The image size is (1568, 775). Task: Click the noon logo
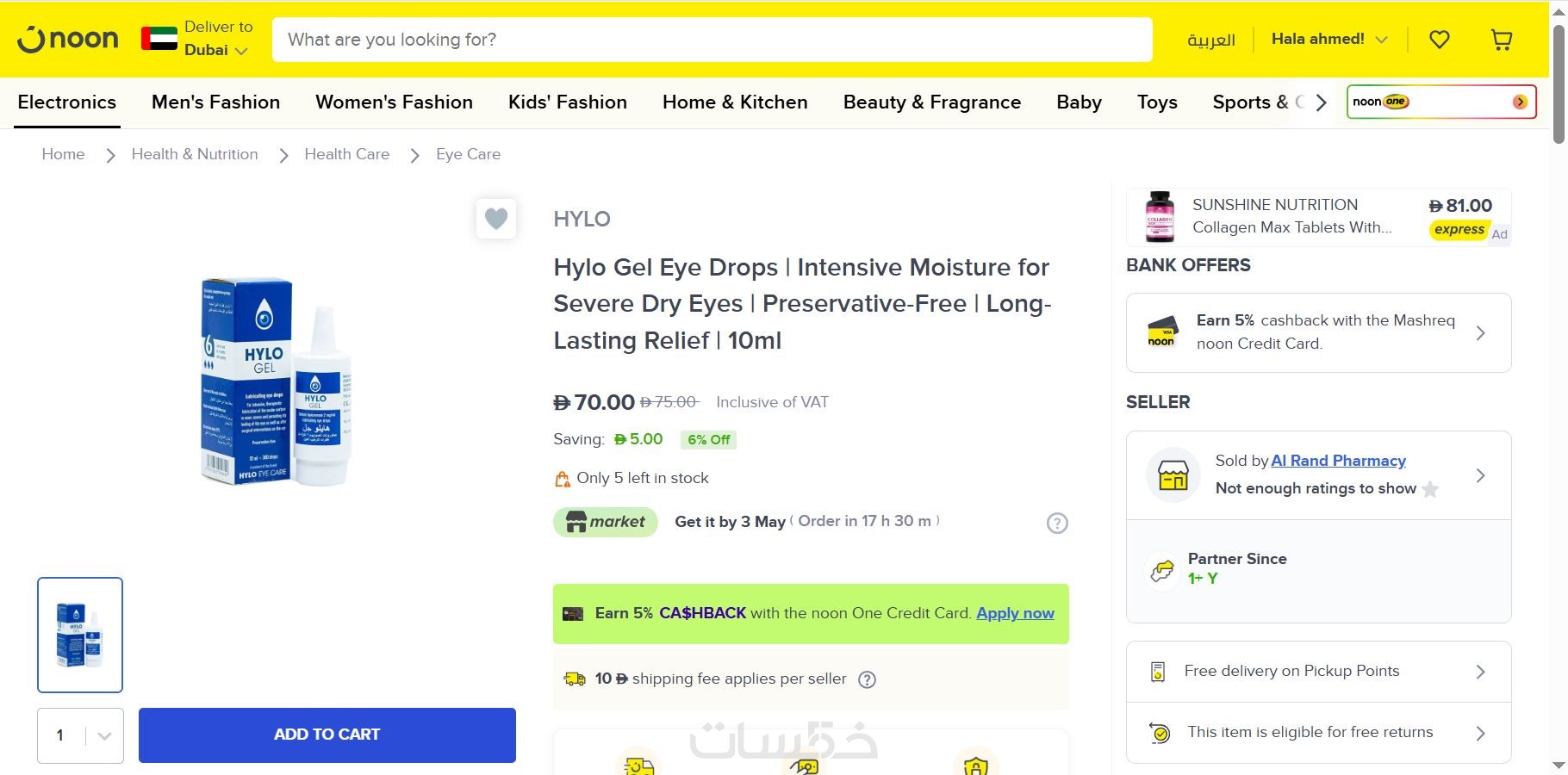(68, 40)
